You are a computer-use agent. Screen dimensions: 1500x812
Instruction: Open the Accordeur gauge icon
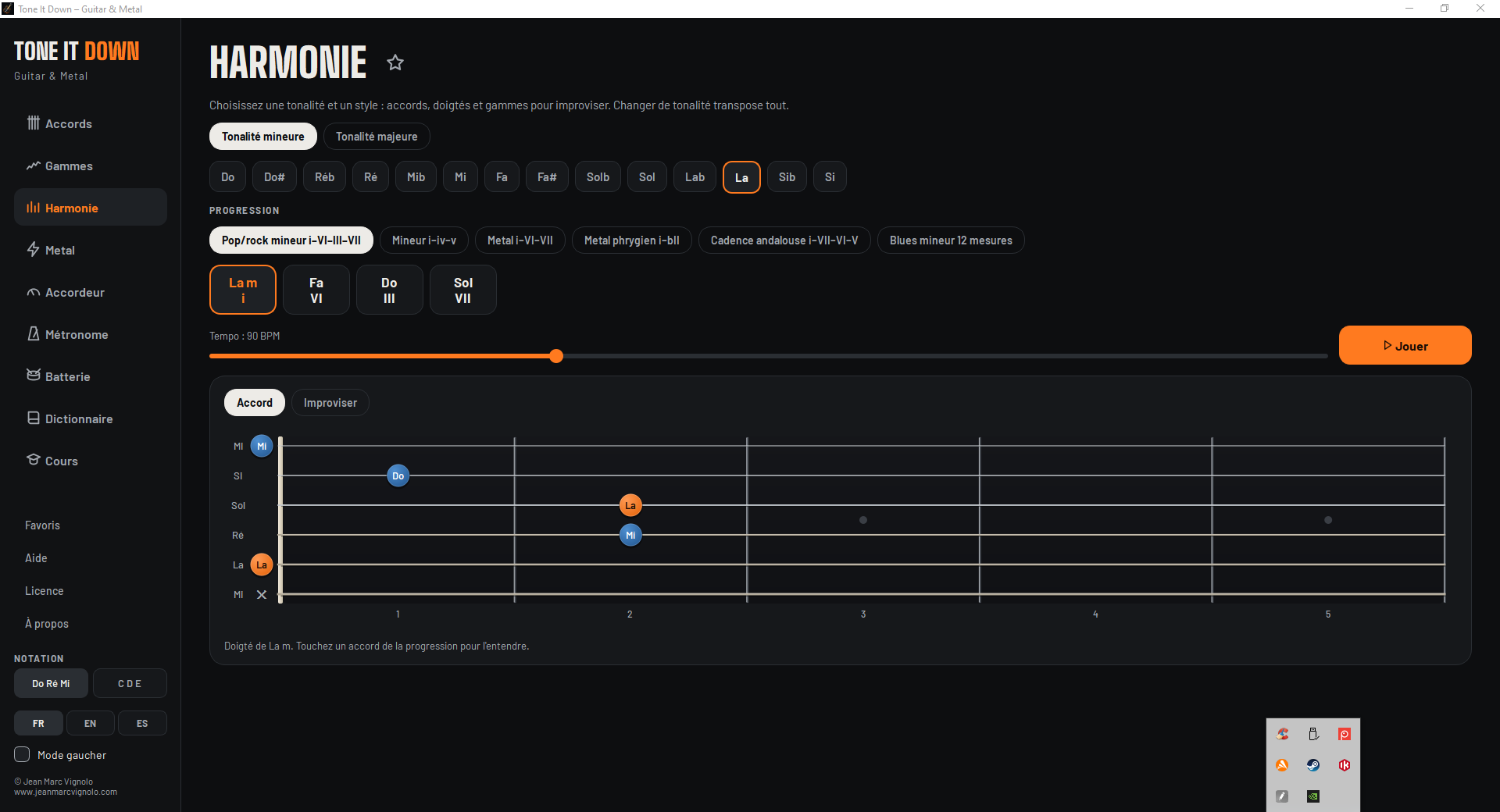pyautogui.click(x=33, y=292)
